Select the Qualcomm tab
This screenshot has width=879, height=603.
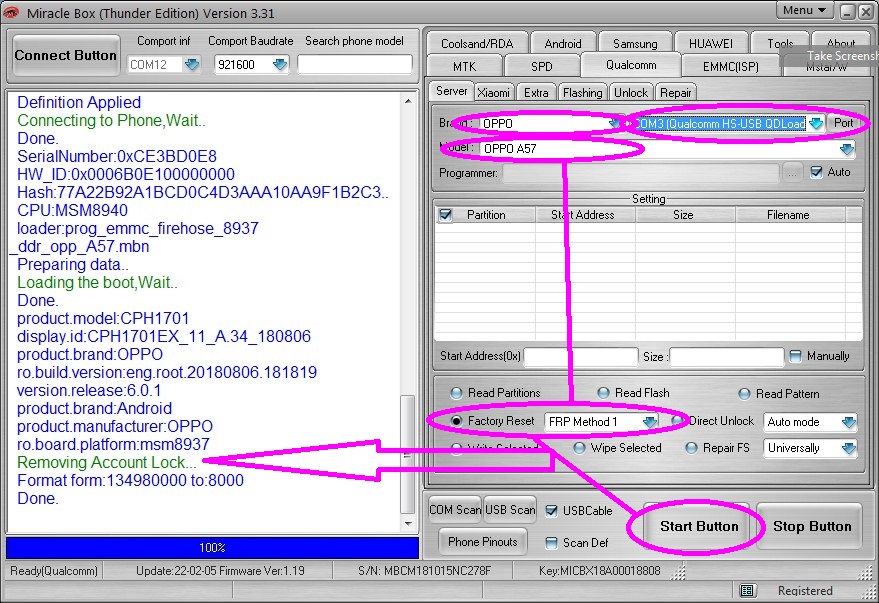(x=631, y=65)
